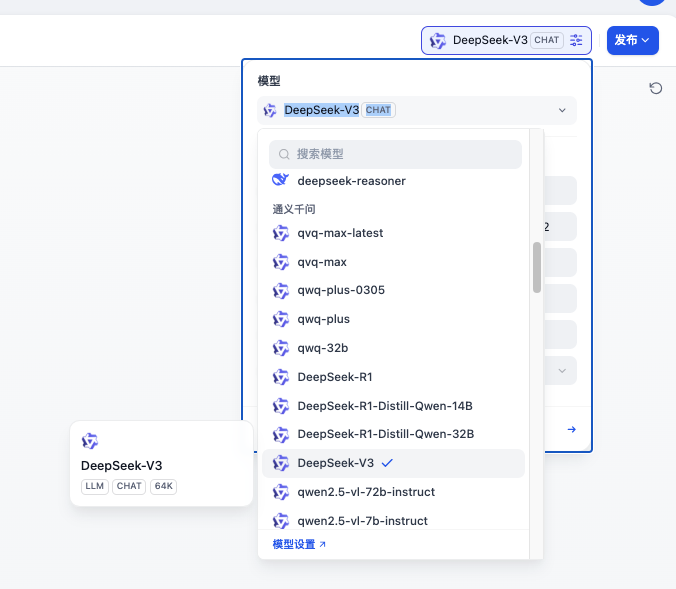Expand the partially hidden dropdown chevron on right
The width and height of the screenshot is (676, 589).
pos(562,371)
